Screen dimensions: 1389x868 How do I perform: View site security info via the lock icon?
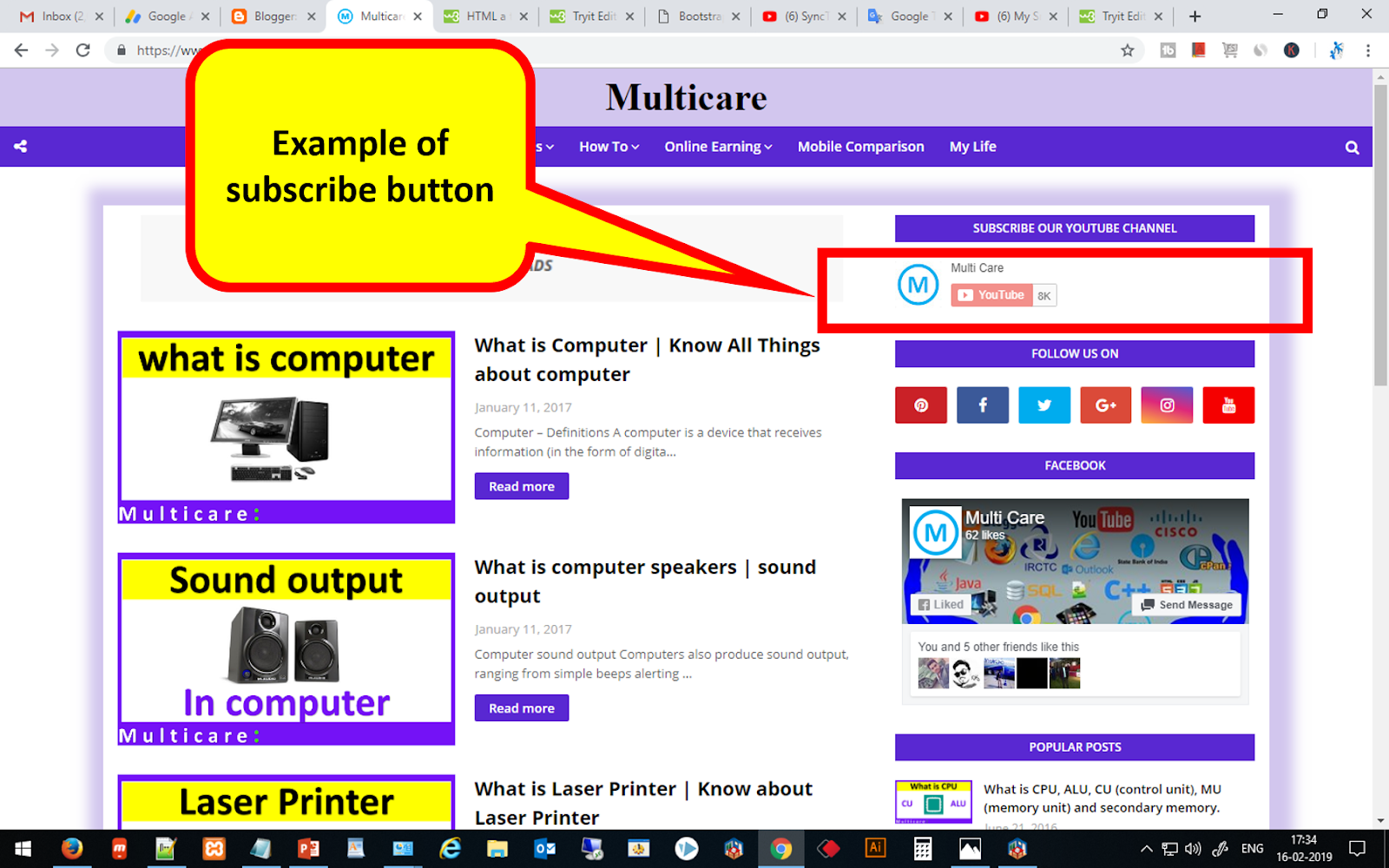[122, 50]
